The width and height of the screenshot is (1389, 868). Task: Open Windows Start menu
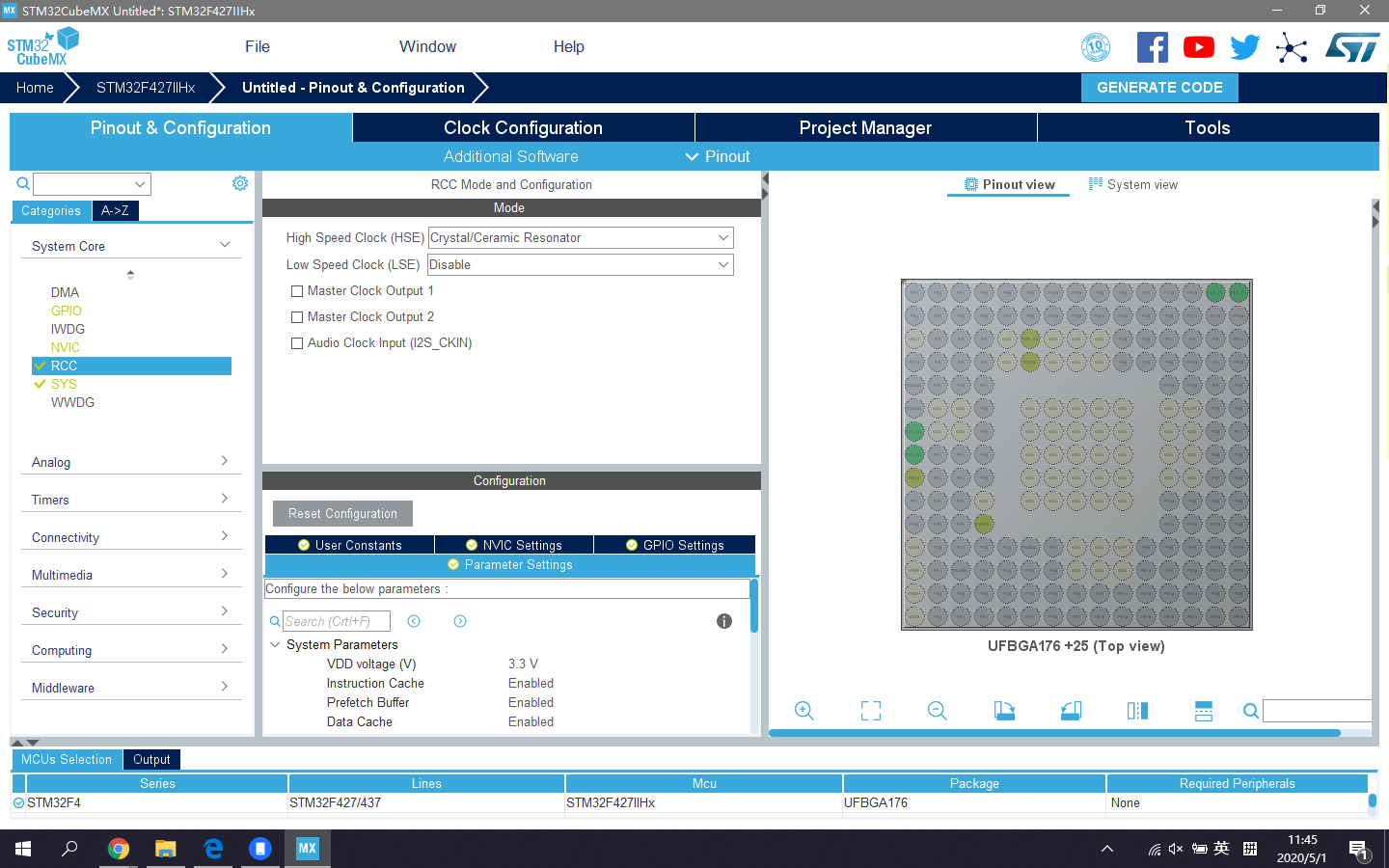click(x=23, y=849)
